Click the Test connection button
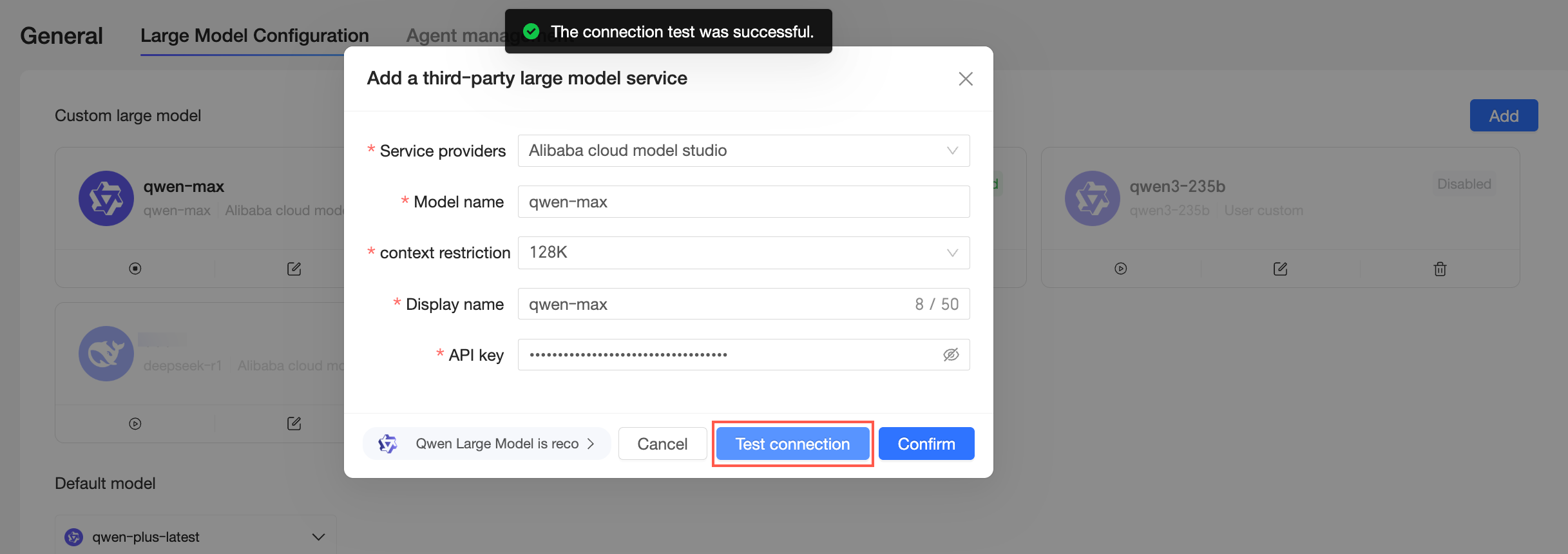Image resolution: width=1568 pixels, height=554 pixels. click(792, 444)
